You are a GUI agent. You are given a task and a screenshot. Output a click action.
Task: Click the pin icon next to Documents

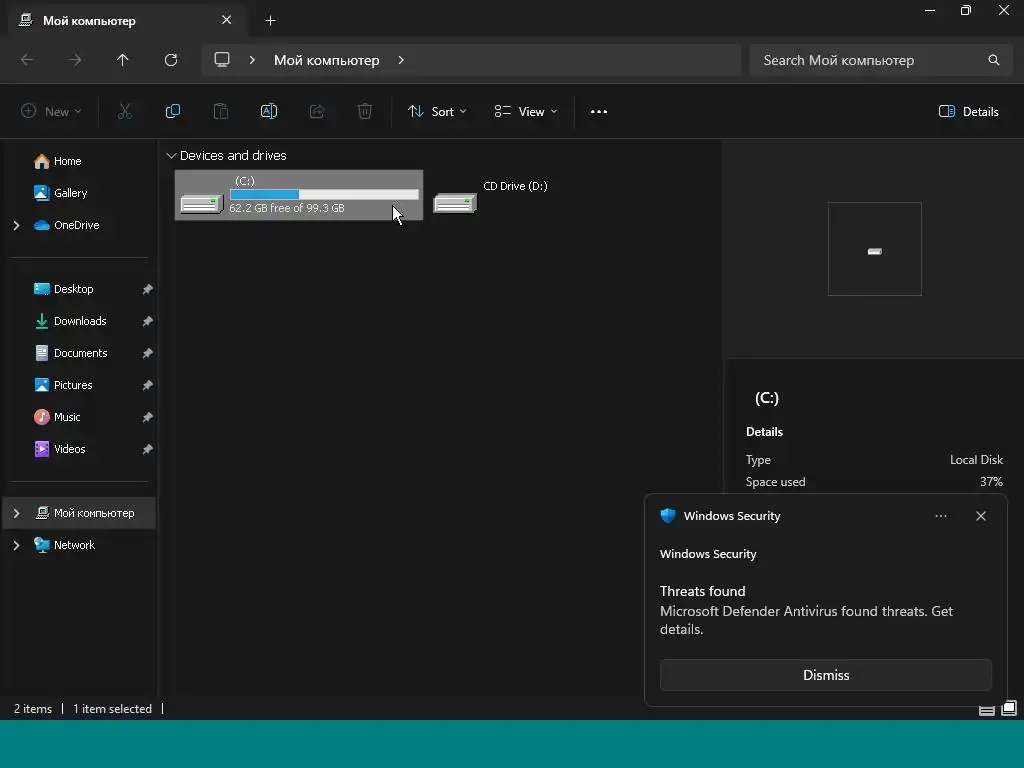148,353
